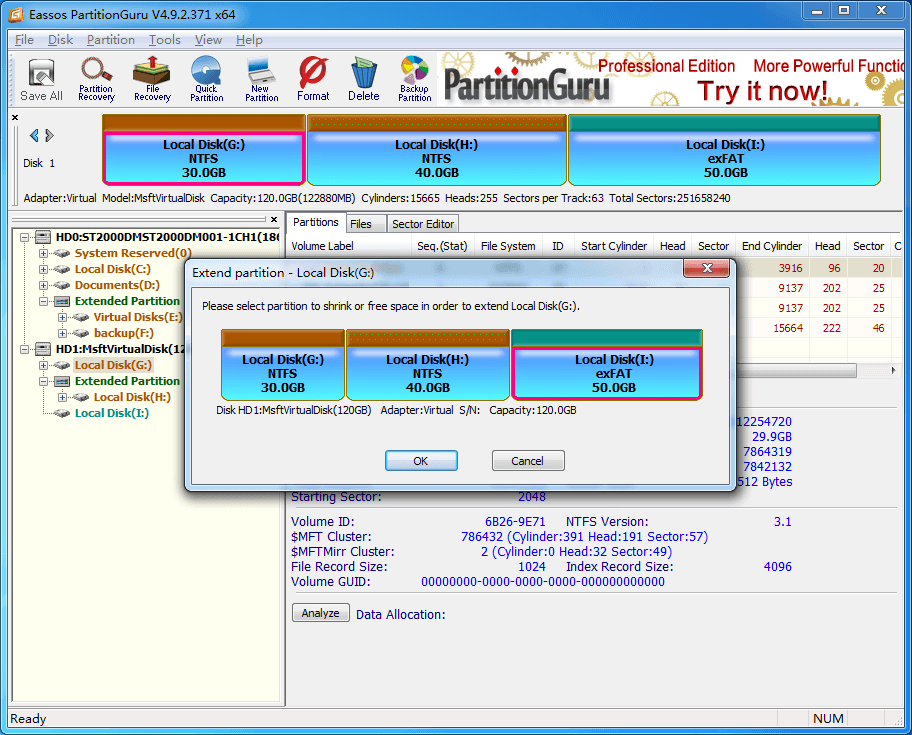The height and width of the screenshot is (735, 912).
Task: Click the Try it now banner
Action: (762, 91)
